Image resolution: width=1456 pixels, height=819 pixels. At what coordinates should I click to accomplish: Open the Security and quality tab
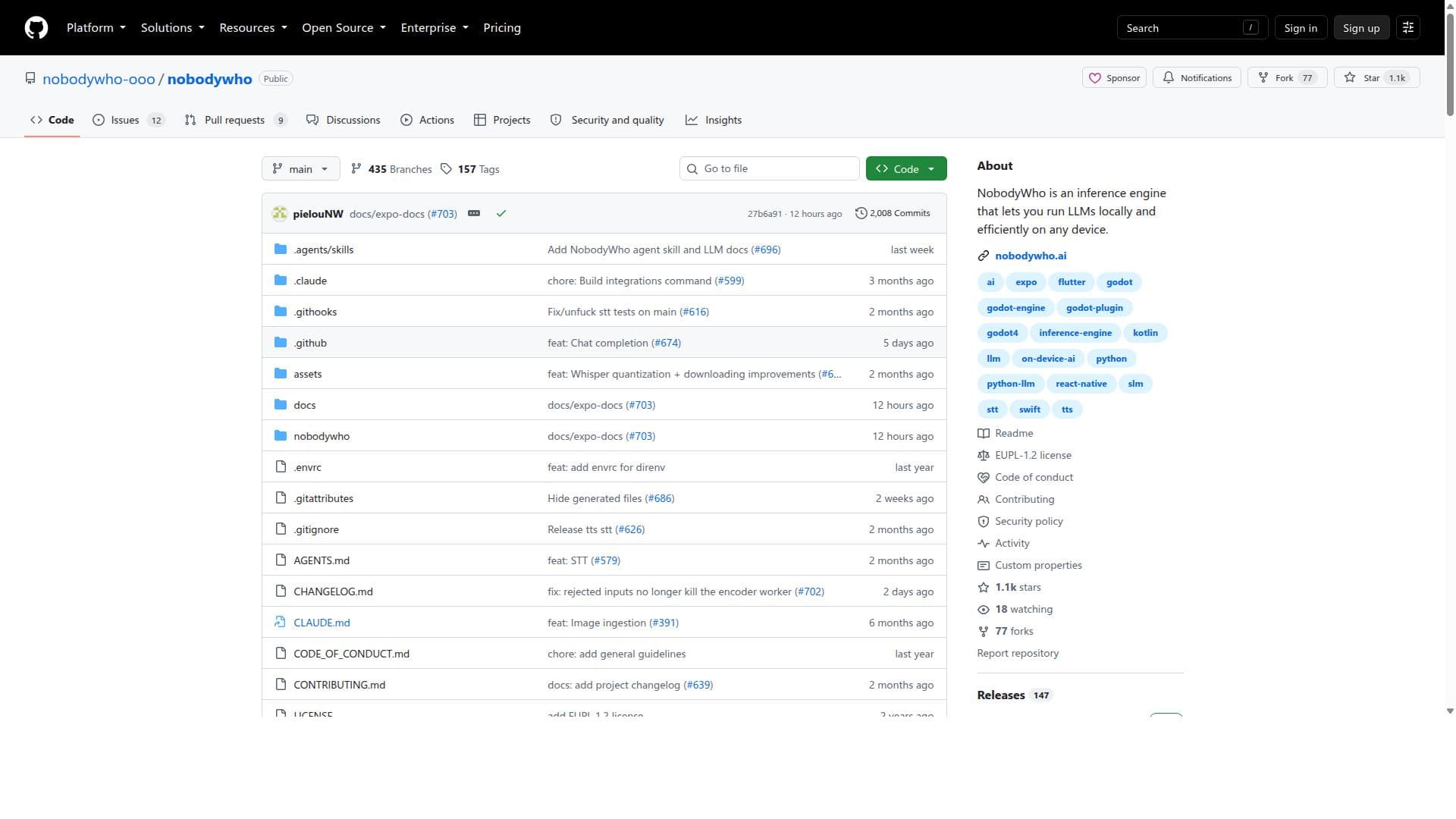pyautogui.click(x=607, y=120)
